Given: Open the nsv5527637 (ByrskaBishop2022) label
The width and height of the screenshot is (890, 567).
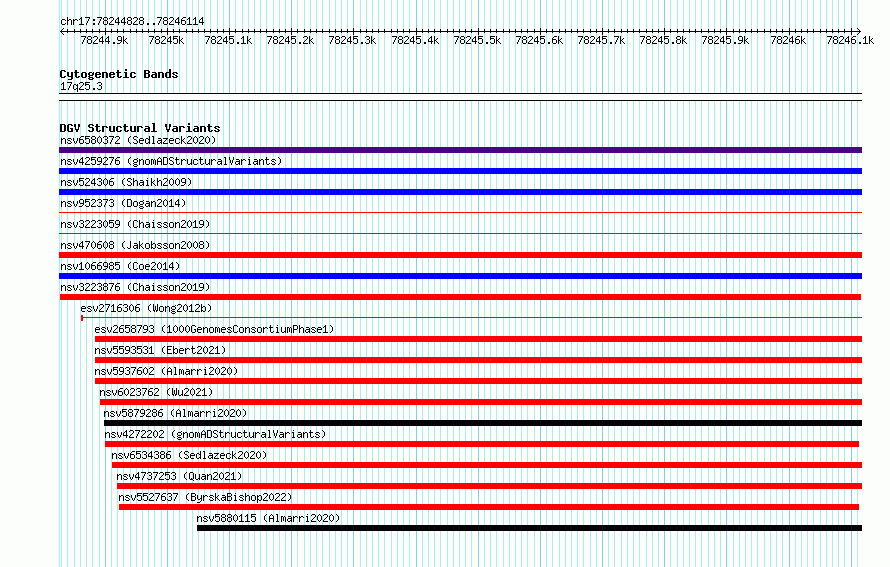Looking at the screenshot, I should [x=205, y=497].
